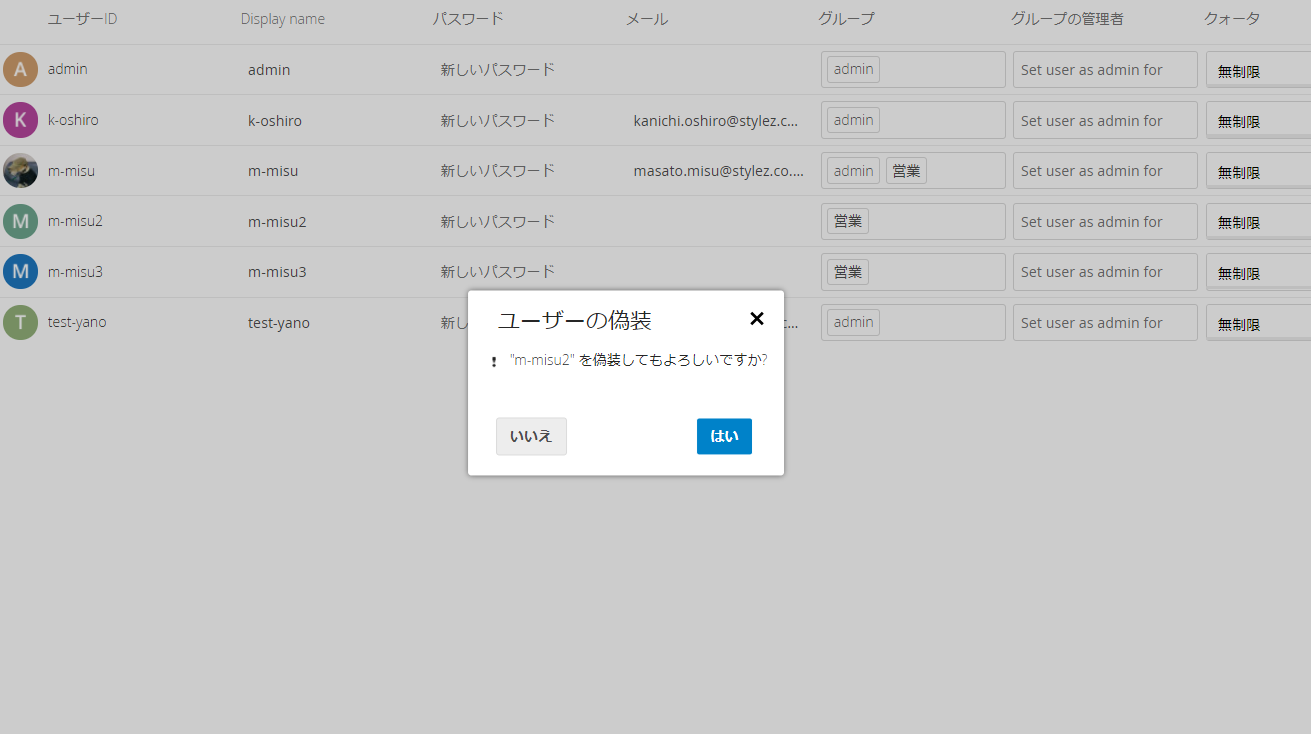Cancel impersonation with the いいえ button
Screen dimensions: 1311x734
coord(531,436)
